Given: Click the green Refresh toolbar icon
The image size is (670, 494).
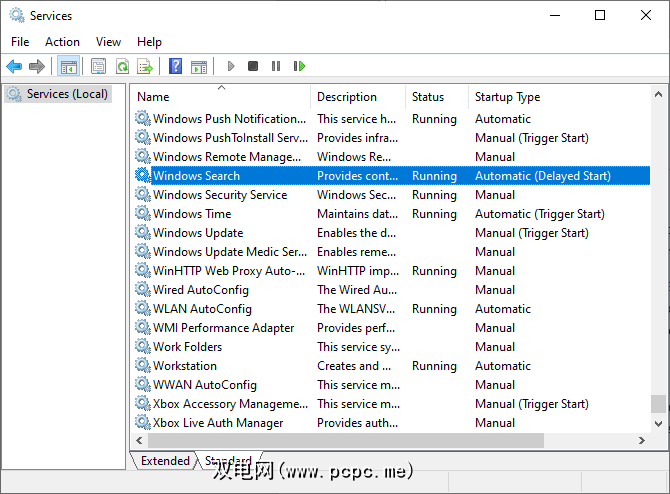Looking at the screenshot, I should [122, 67].
